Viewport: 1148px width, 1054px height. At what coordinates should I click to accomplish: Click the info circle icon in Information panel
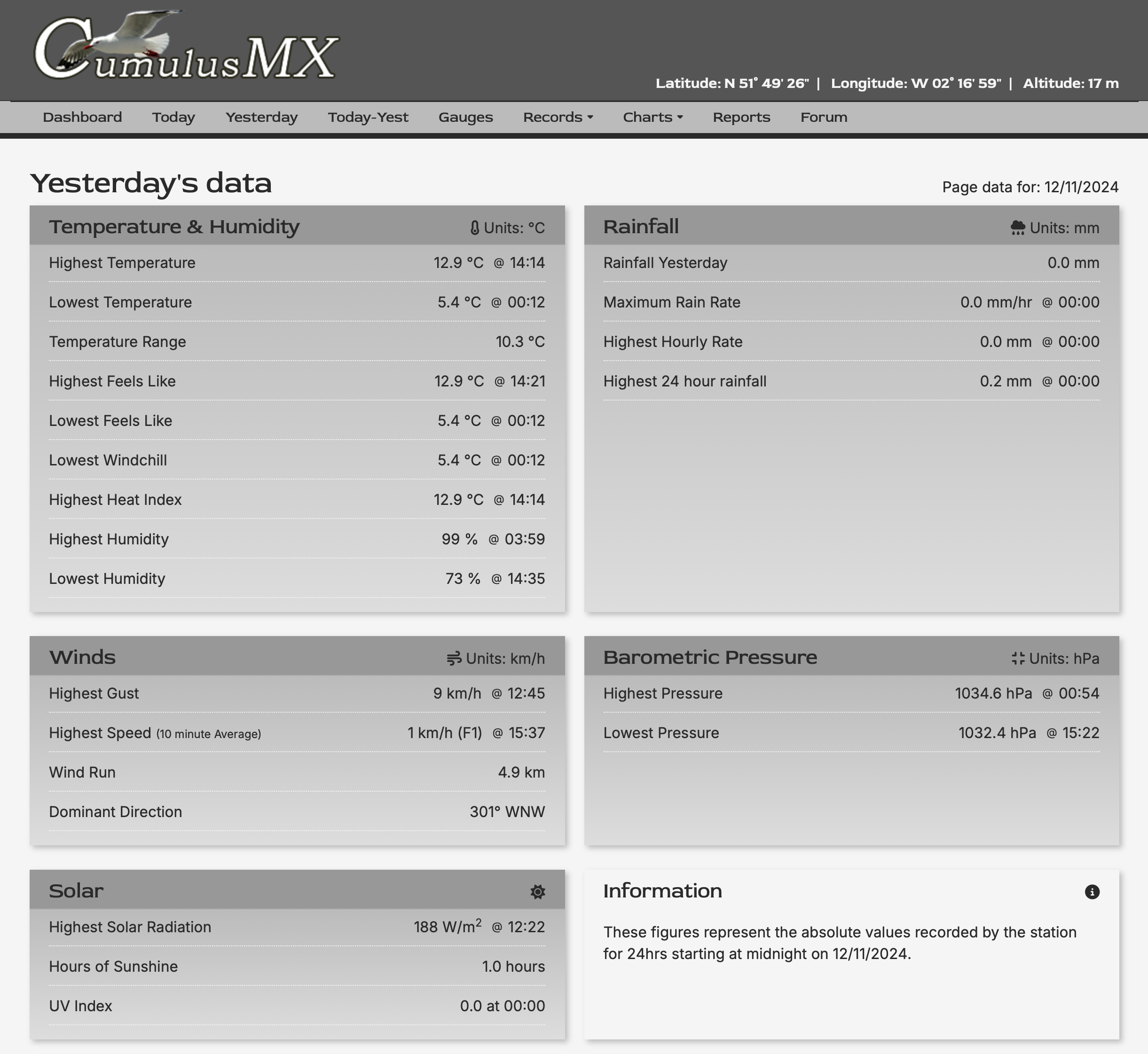[1092, 892]
